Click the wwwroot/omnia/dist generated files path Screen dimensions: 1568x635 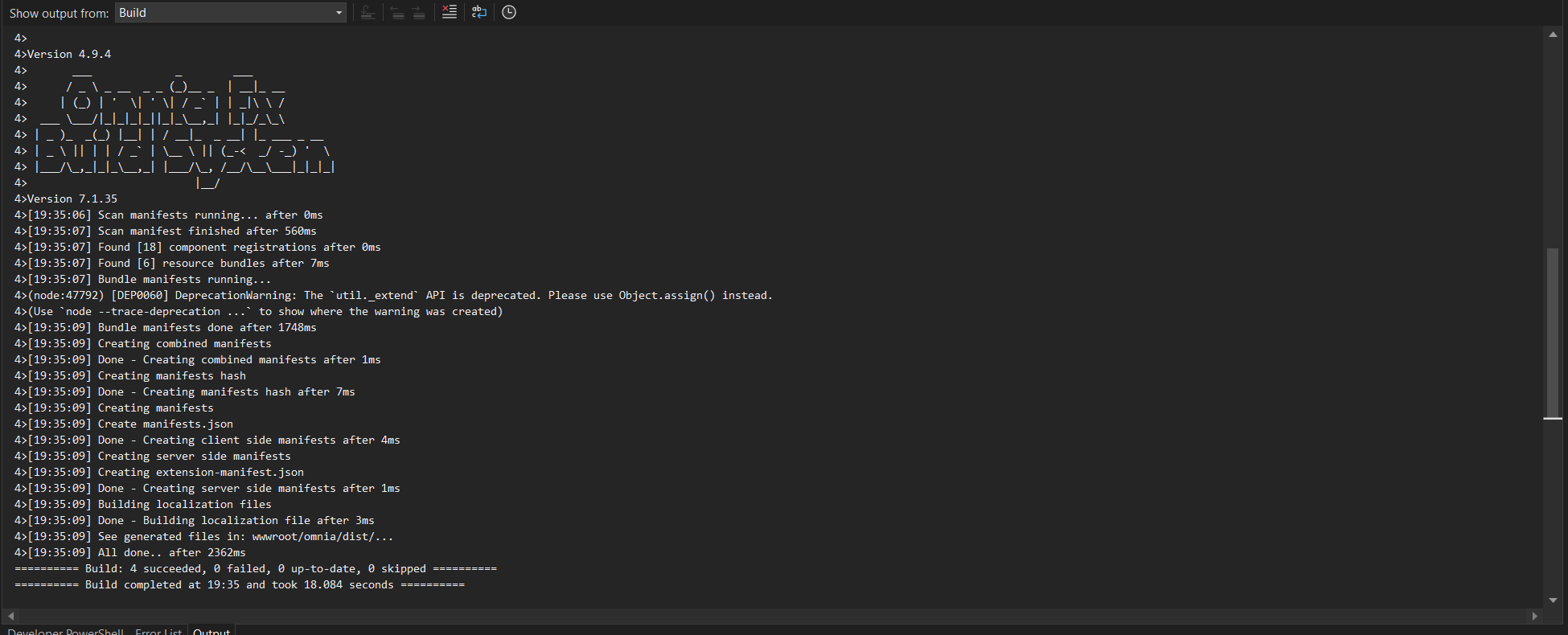point(322,536)
